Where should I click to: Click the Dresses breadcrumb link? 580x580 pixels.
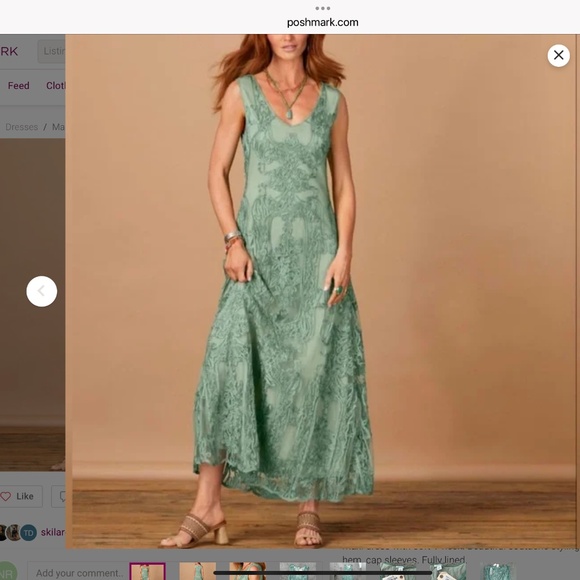point(21,127)
